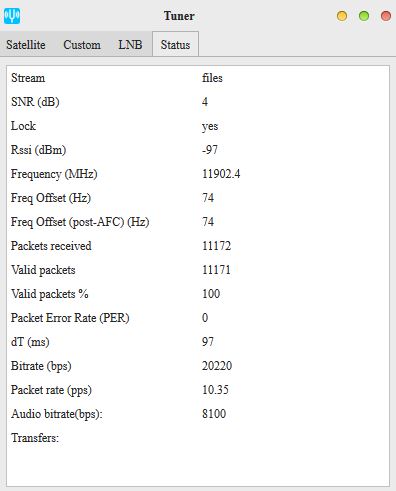Select the LNB tab
396x491 pixels.
click(130, 45)
